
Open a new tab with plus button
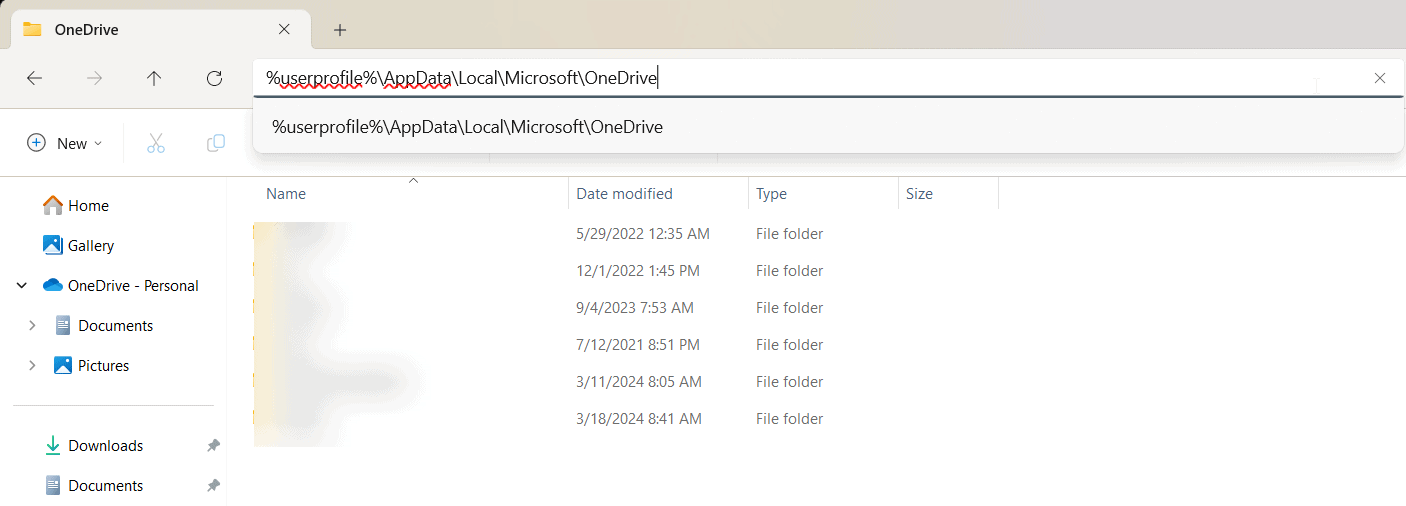(x=340, y=30)
